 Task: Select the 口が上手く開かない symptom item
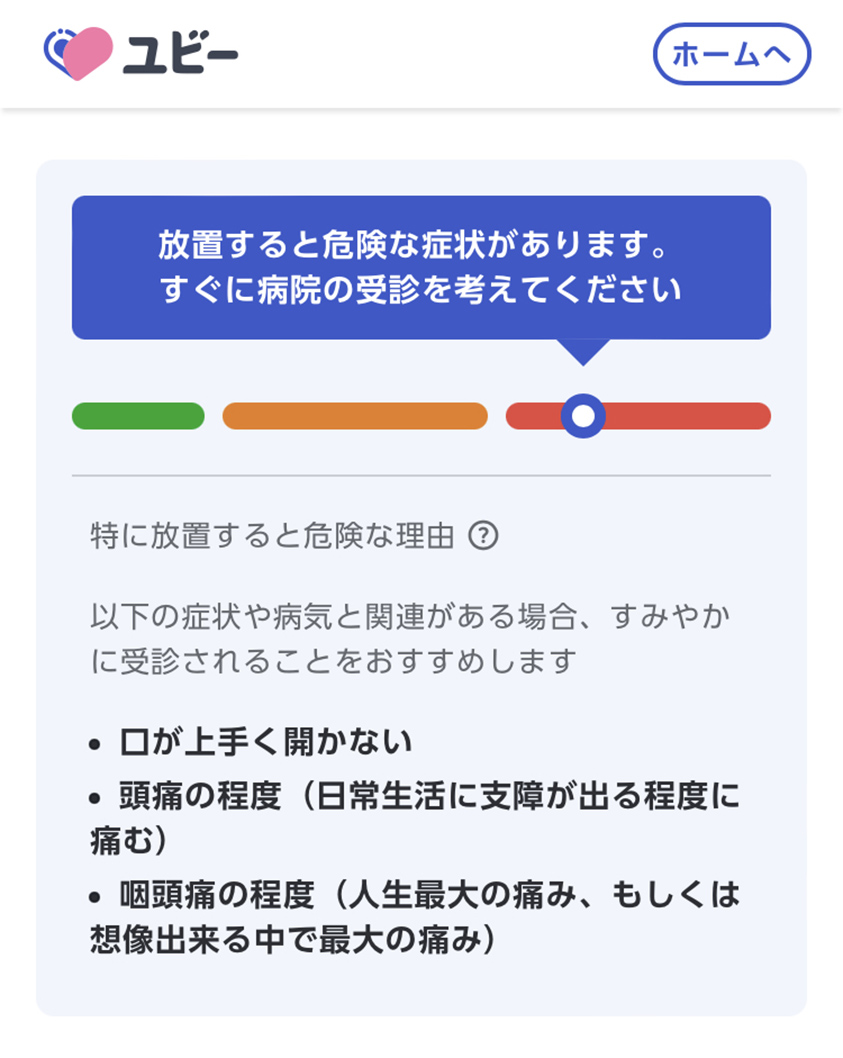(x=265, y=742)
